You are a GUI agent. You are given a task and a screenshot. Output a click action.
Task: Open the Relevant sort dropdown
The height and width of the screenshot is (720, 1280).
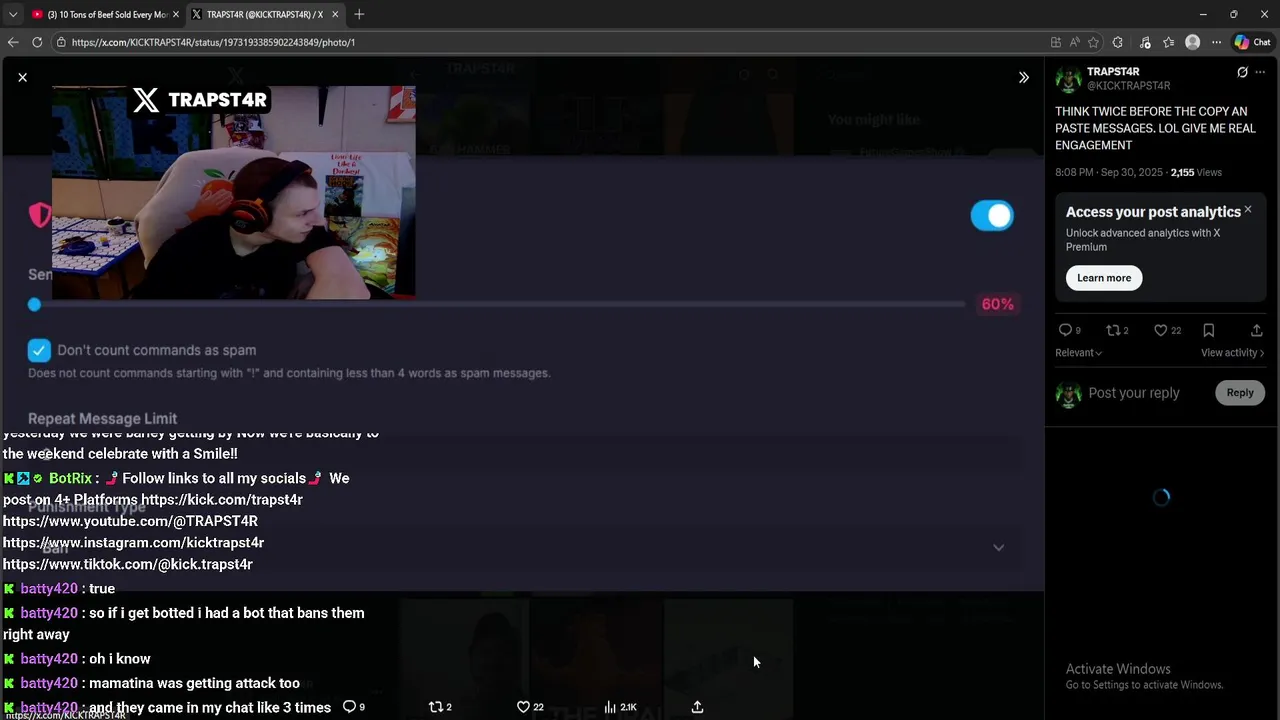click(1078, 353)
